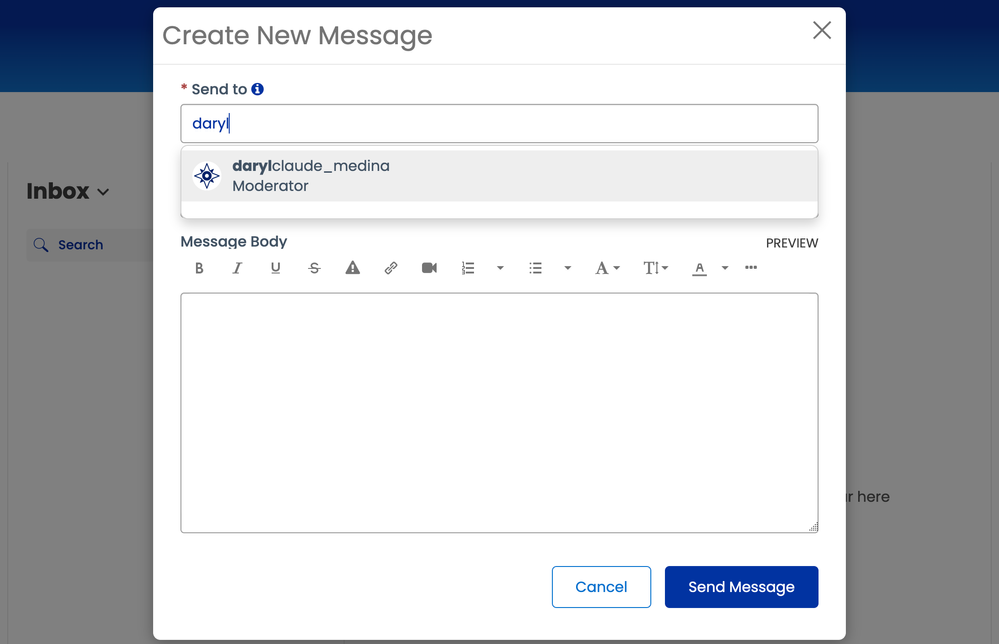Insert a link using chain icon
The width and height of the screenshot is (999, 644).
click(x=391, y=268)
